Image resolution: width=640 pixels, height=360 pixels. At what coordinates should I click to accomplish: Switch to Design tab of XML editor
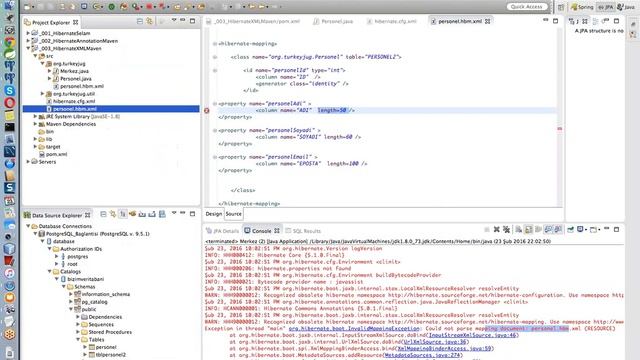tap(213, 214)
